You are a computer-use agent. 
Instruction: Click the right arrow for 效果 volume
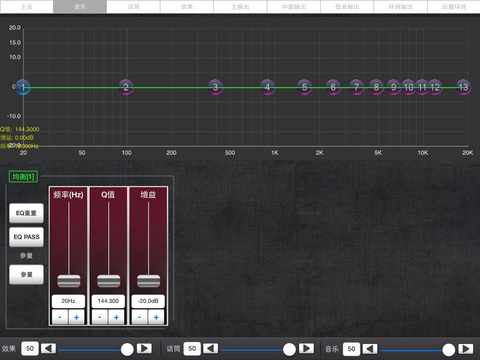click(144, 349)
